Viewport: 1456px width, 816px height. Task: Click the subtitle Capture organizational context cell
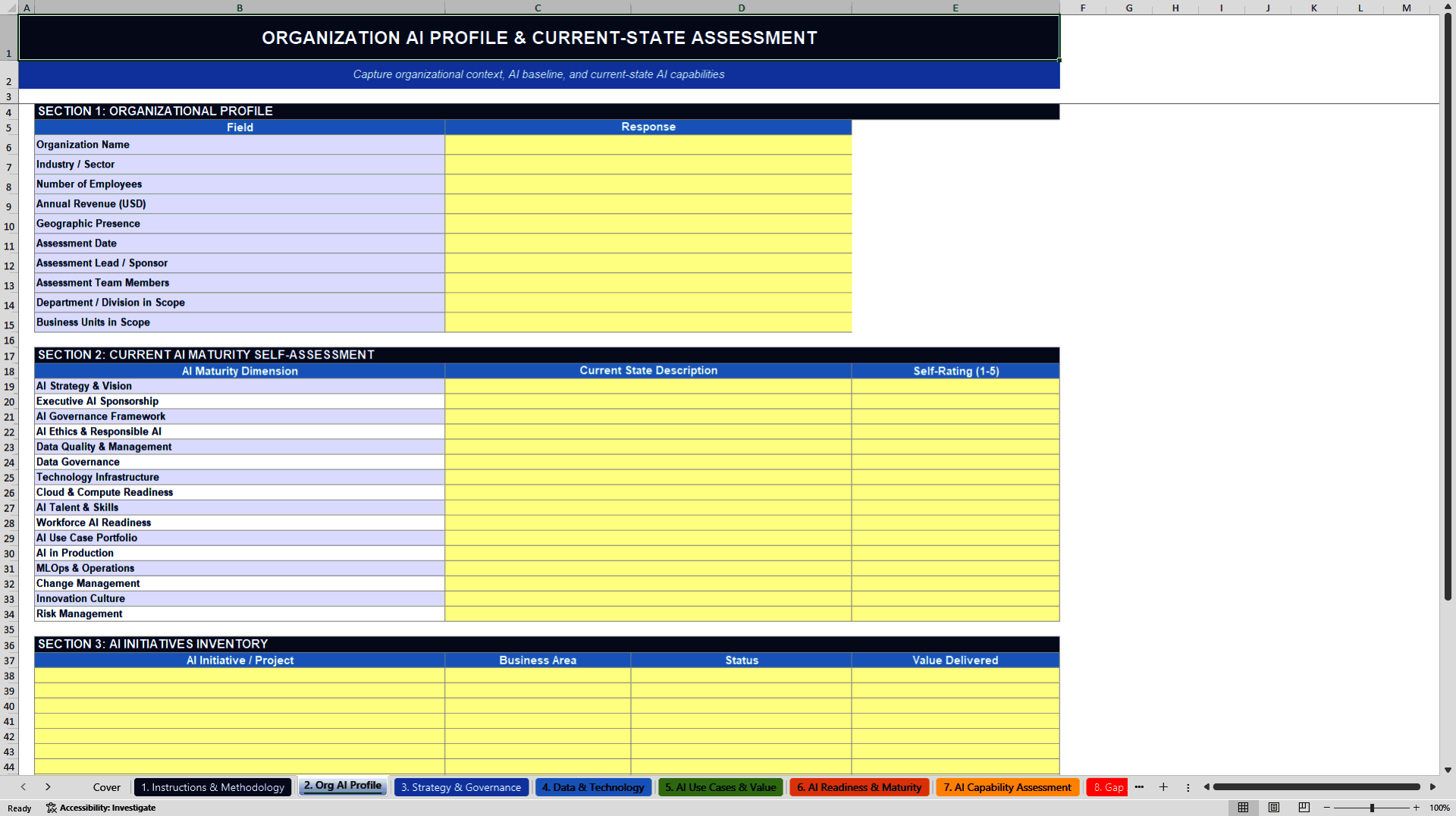539,74
